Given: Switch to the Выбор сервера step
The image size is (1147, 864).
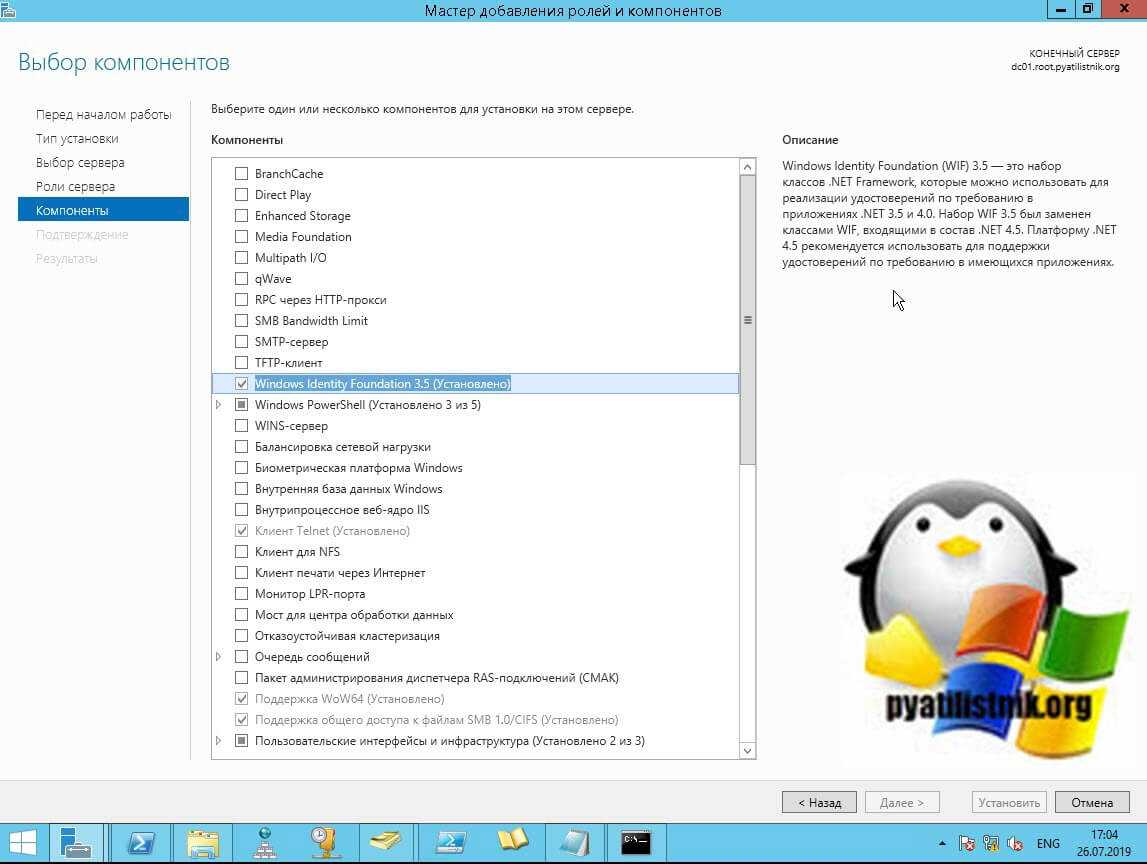Looking at the screenshot, I should coord(80,163).
